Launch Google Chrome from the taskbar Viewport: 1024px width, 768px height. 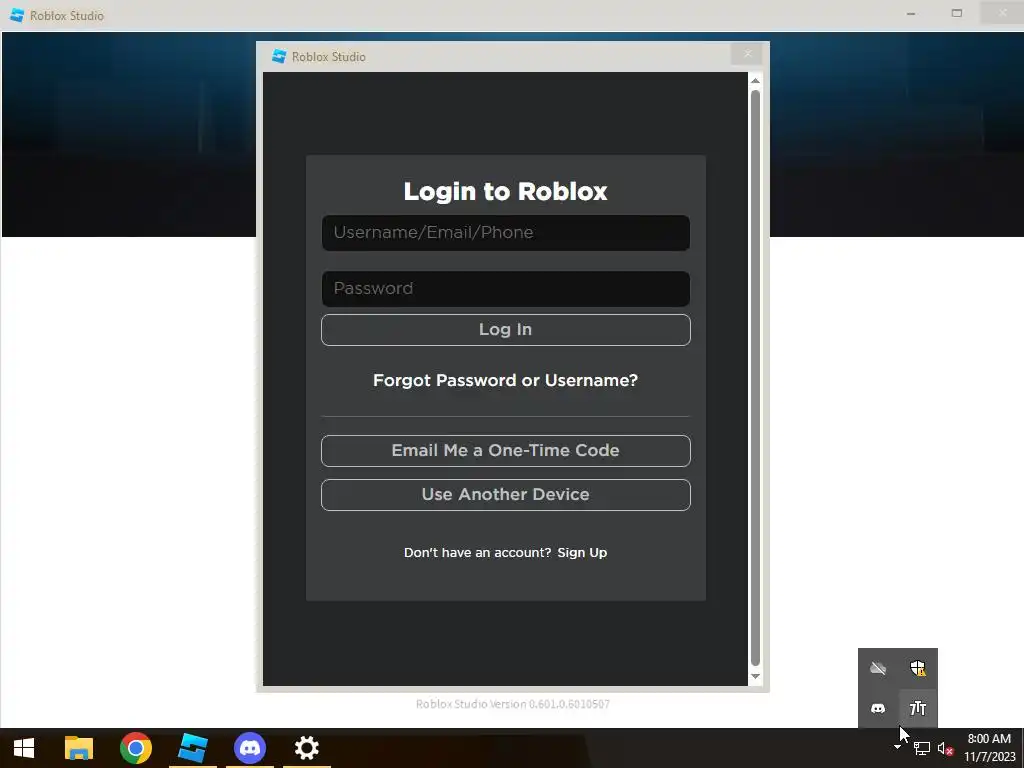(x=136, y=748)
